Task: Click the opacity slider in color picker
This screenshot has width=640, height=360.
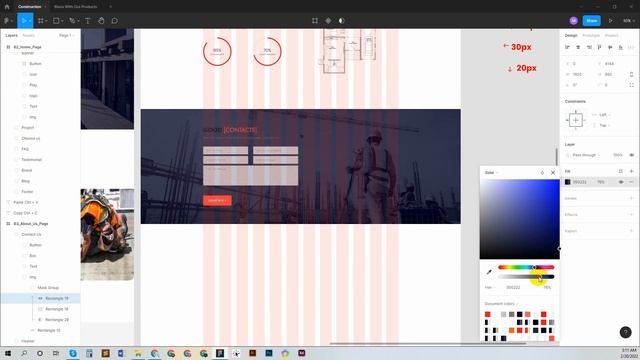Action: click(x=526, y=277)
